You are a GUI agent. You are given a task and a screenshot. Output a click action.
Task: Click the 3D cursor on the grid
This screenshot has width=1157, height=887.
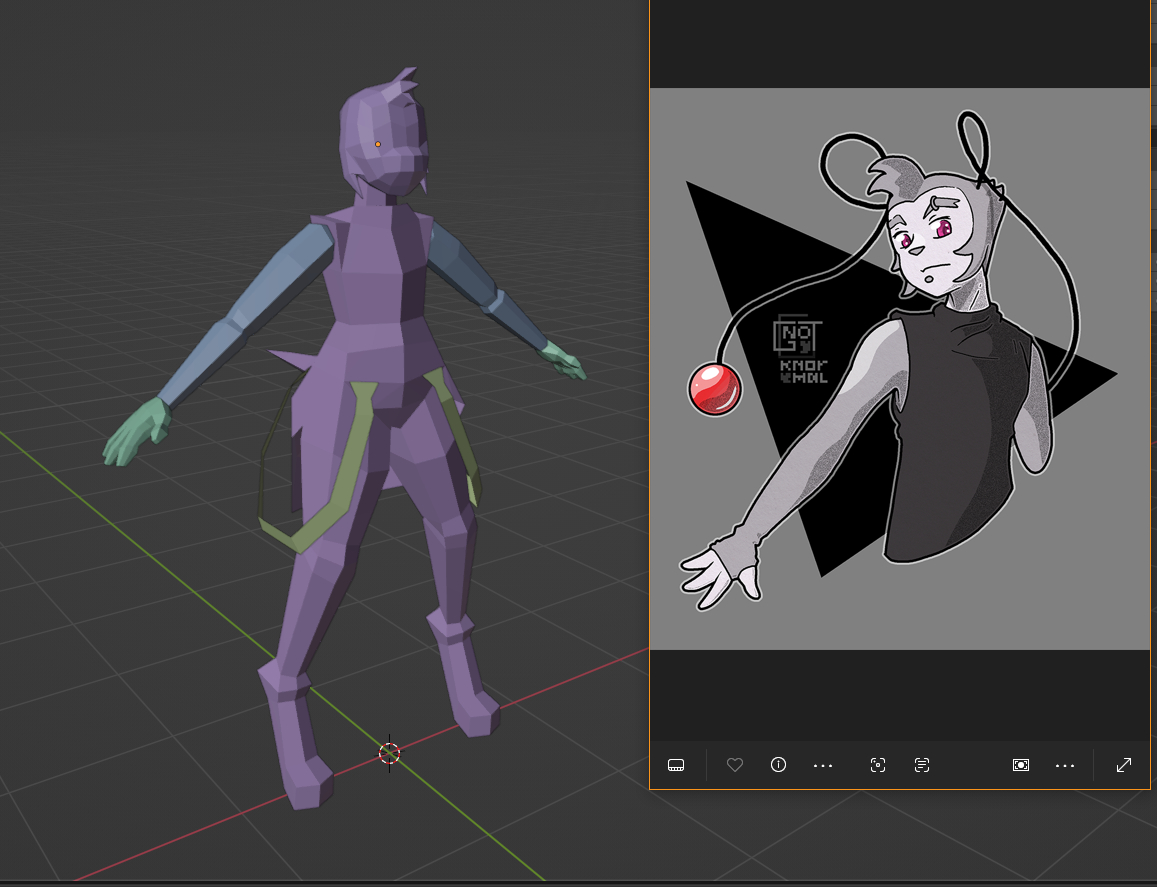click(390, 753)
